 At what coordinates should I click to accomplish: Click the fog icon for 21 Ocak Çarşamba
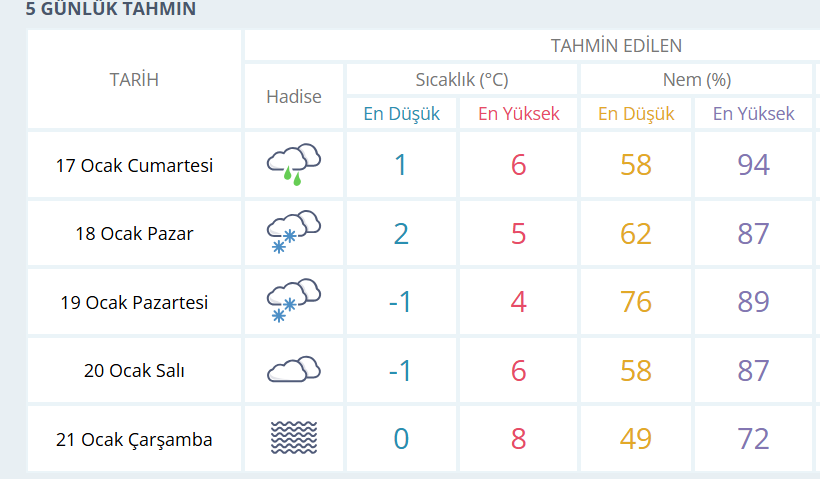[x=294, y=438]
